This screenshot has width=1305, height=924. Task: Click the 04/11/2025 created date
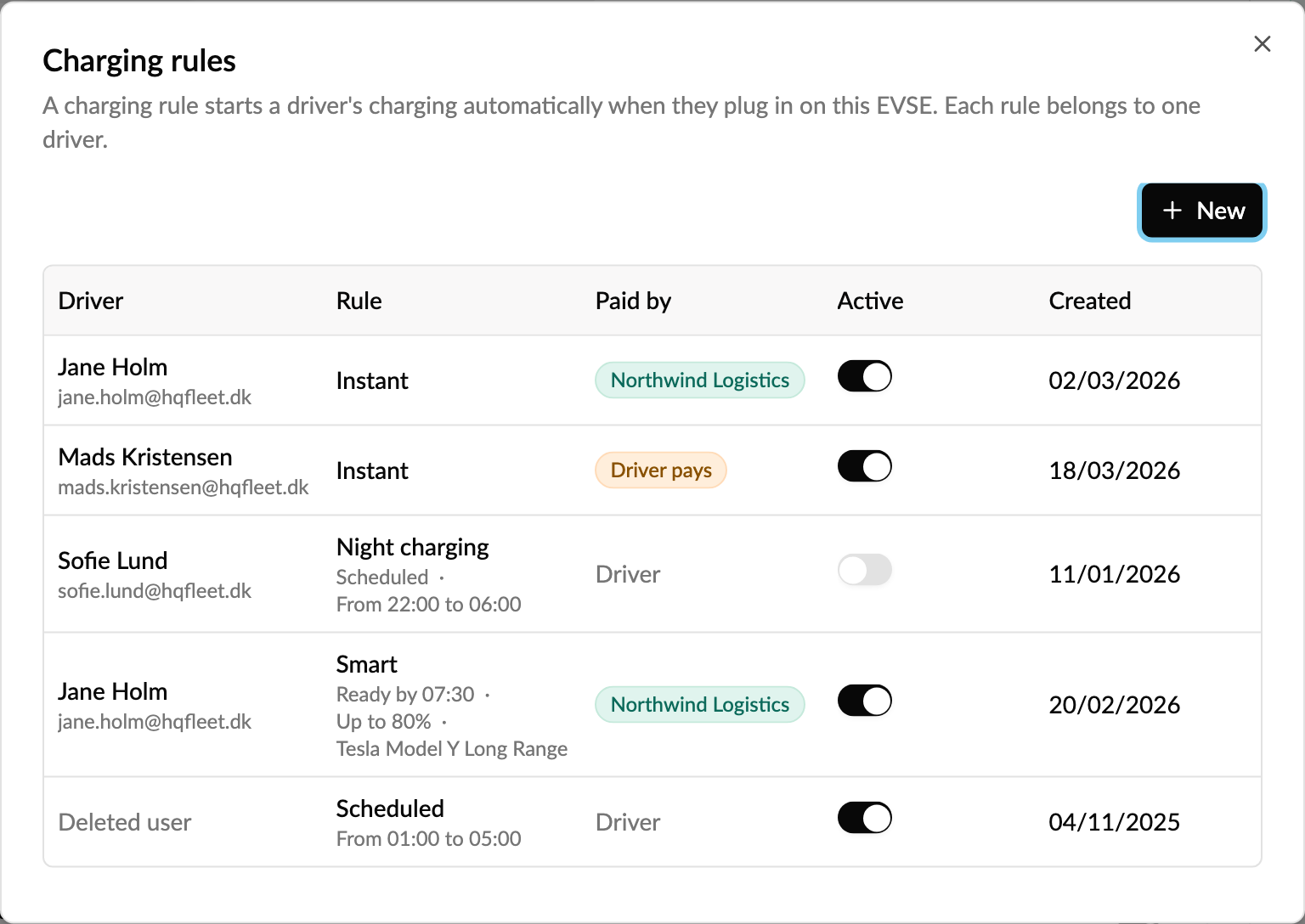point(1115,822)
